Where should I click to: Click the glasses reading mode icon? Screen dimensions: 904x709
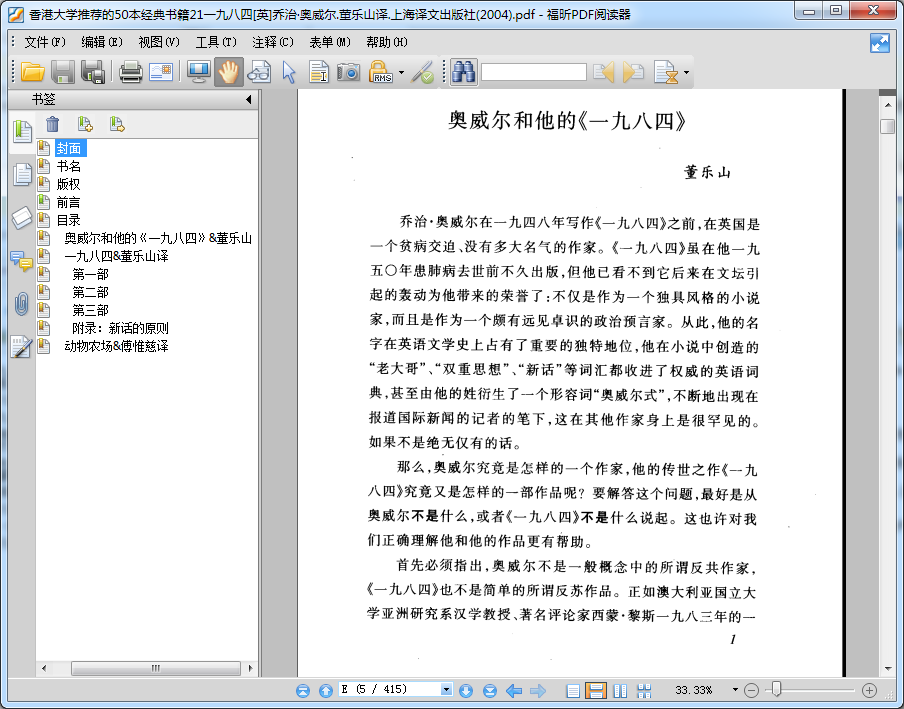tap(259, 72)
